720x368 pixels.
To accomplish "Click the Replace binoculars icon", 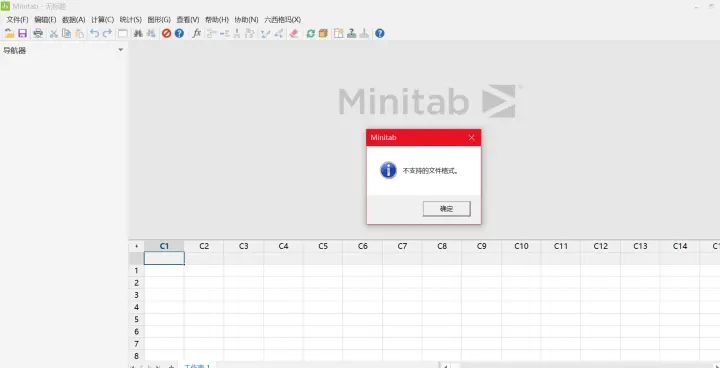I will tap(151, 34).
